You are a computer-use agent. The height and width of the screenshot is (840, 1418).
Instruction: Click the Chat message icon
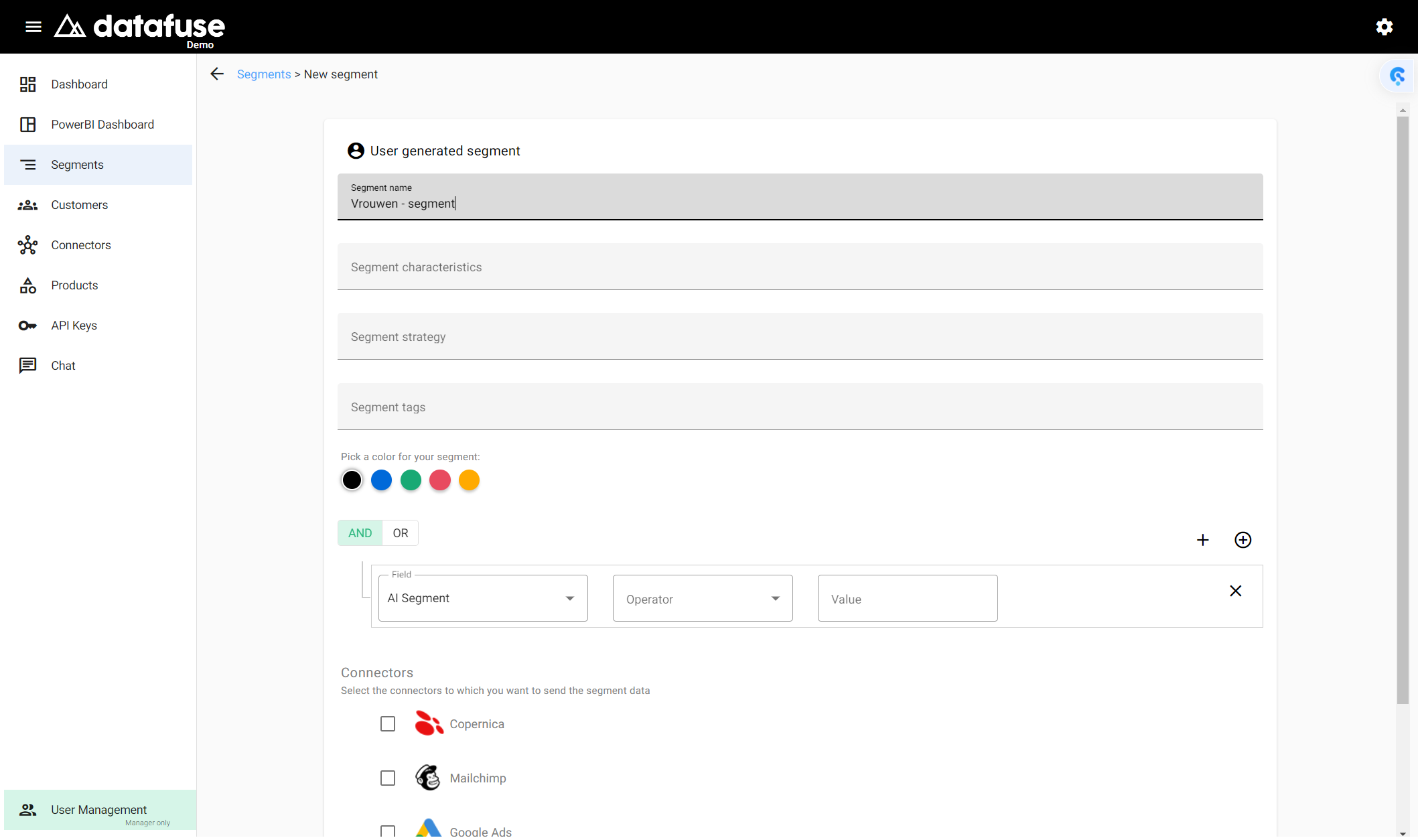[27, 366]
